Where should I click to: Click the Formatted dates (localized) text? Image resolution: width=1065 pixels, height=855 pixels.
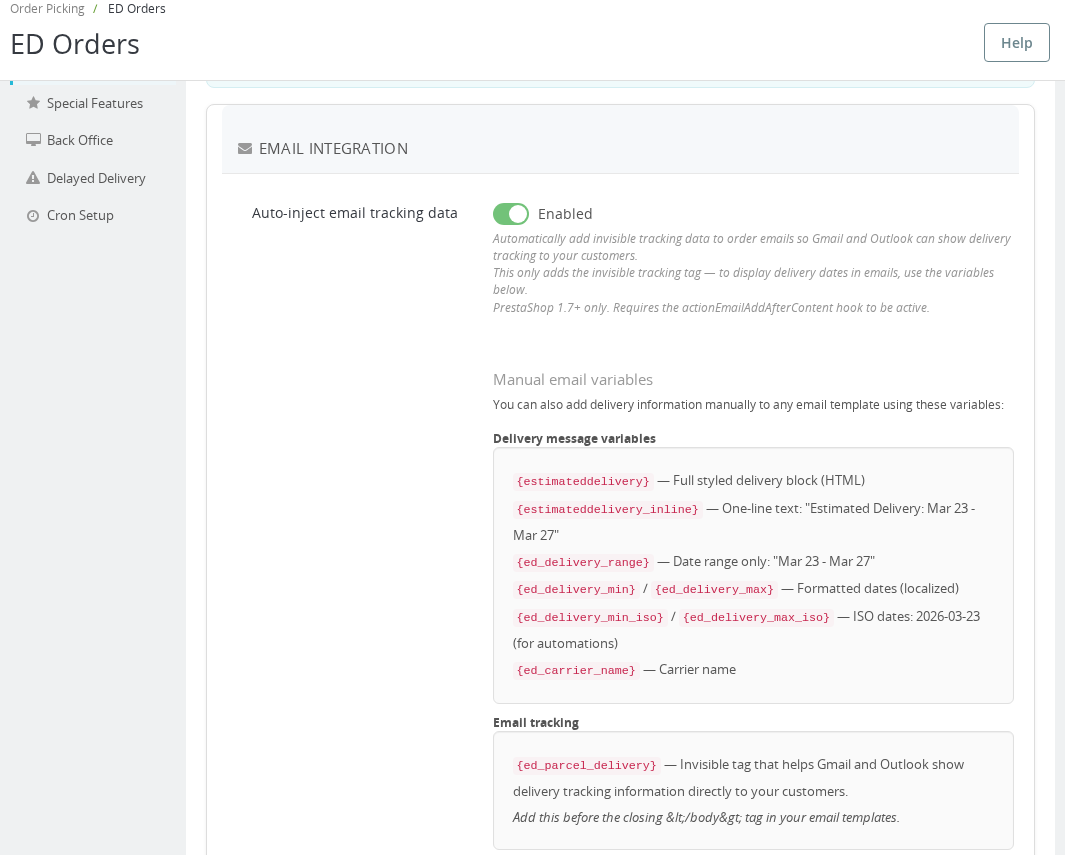[x=878, y=588]
